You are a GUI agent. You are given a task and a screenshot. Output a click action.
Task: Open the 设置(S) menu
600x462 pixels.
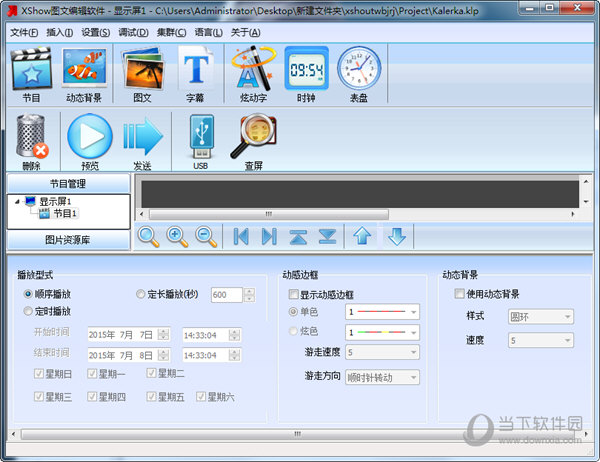tap(96, 32)
